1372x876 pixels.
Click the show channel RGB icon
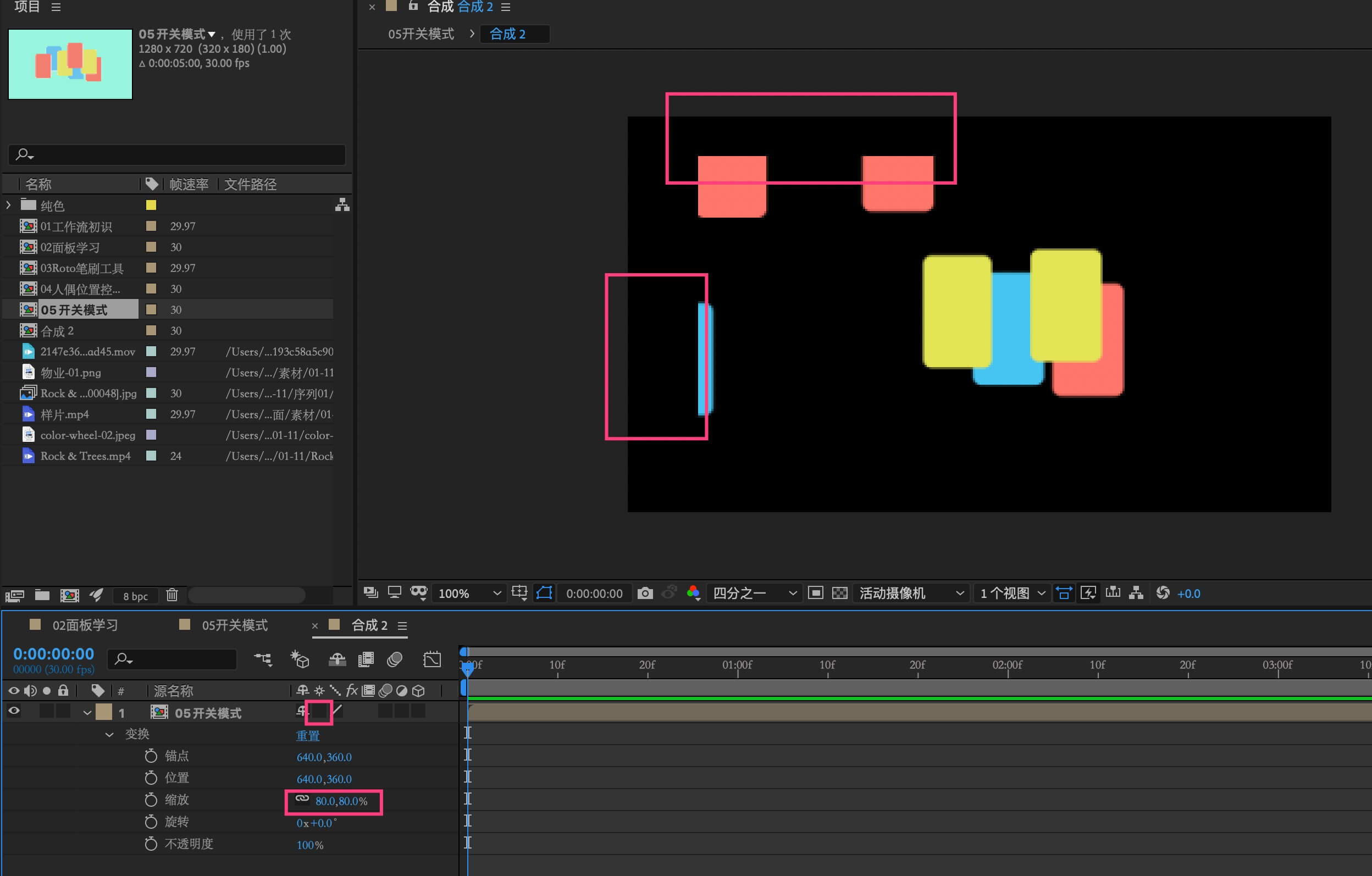point(693,593)
